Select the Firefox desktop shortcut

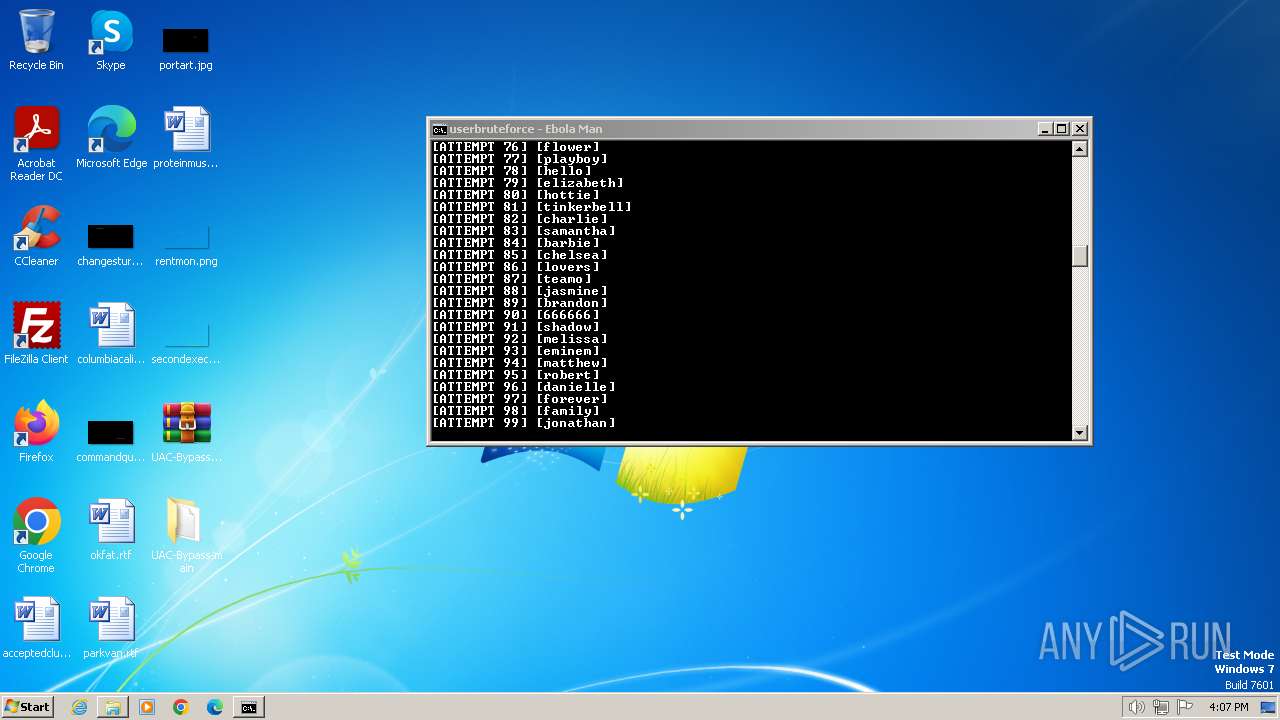click(x=36, y=432)
